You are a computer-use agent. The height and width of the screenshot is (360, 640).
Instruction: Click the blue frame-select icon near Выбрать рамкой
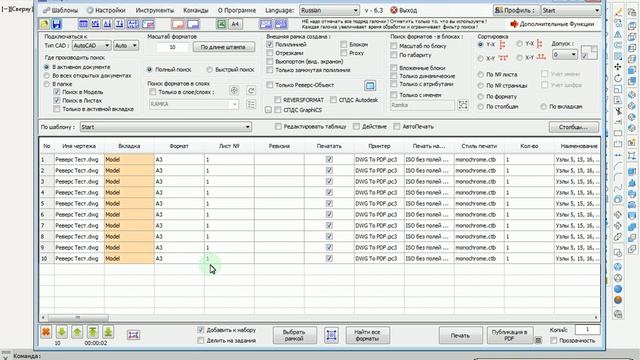331,335
